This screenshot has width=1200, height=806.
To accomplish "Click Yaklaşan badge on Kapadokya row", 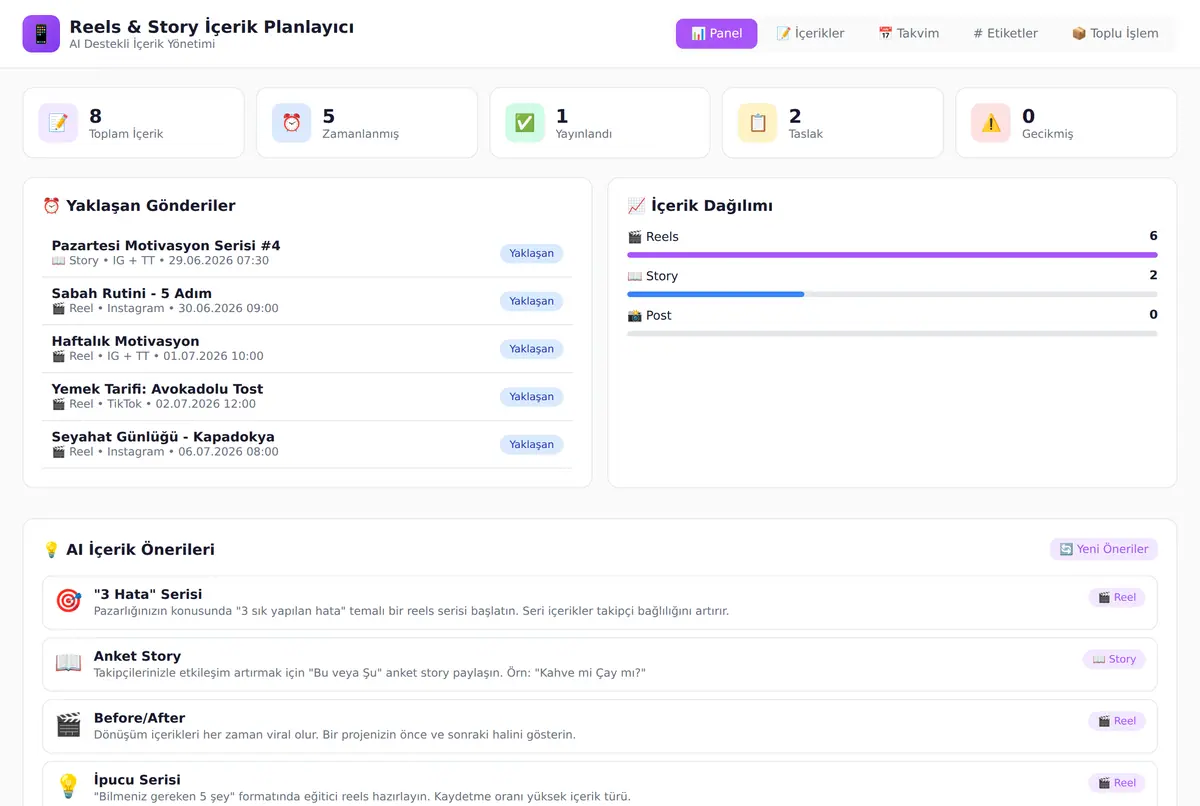I will coord(531,445).
